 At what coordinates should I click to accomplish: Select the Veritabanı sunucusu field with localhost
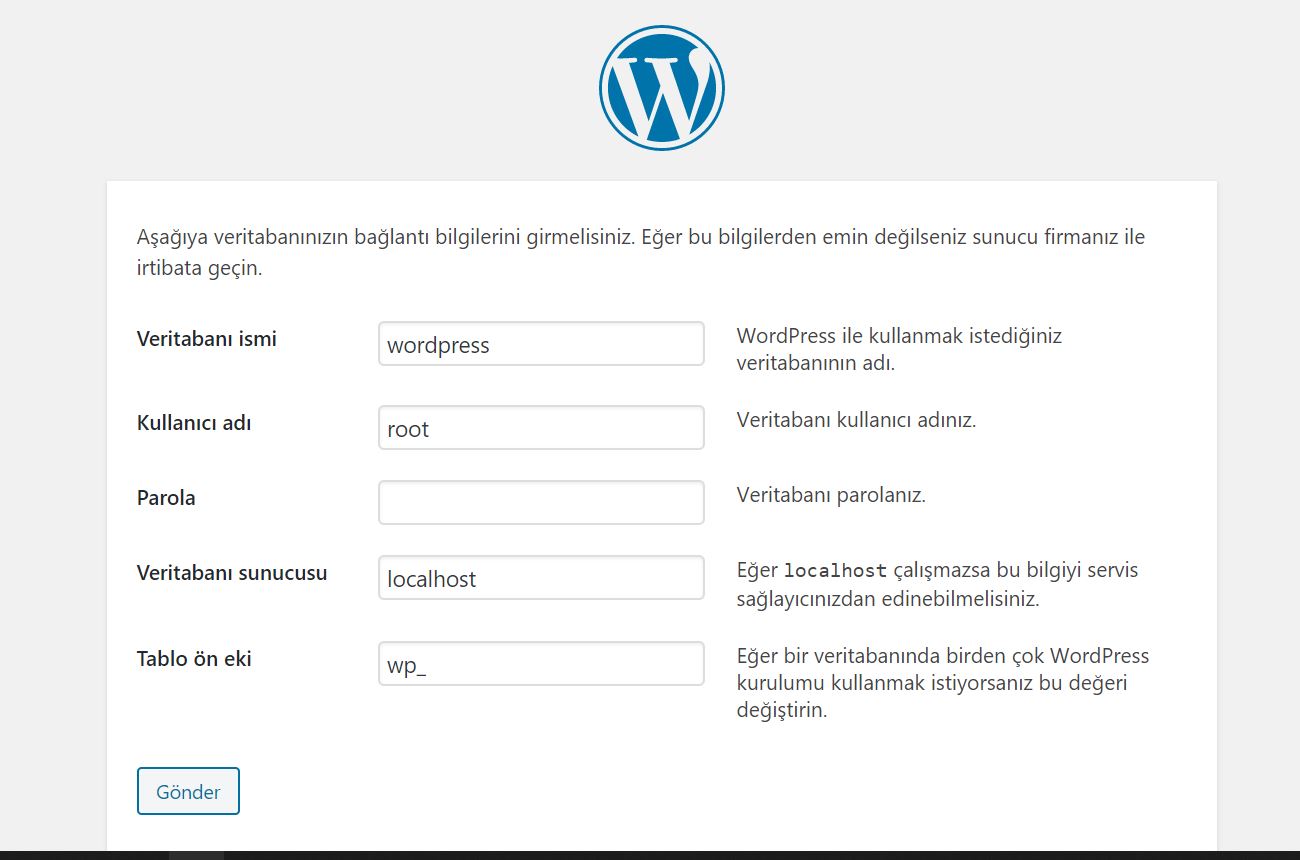[541, 578]
